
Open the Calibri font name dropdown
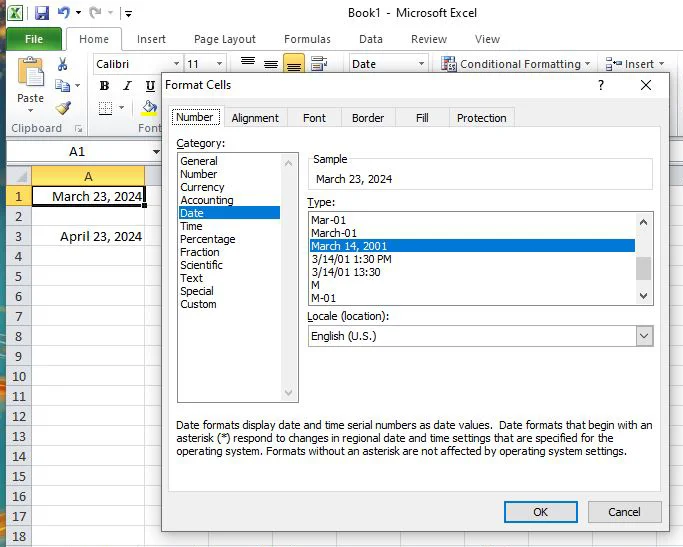176,64
